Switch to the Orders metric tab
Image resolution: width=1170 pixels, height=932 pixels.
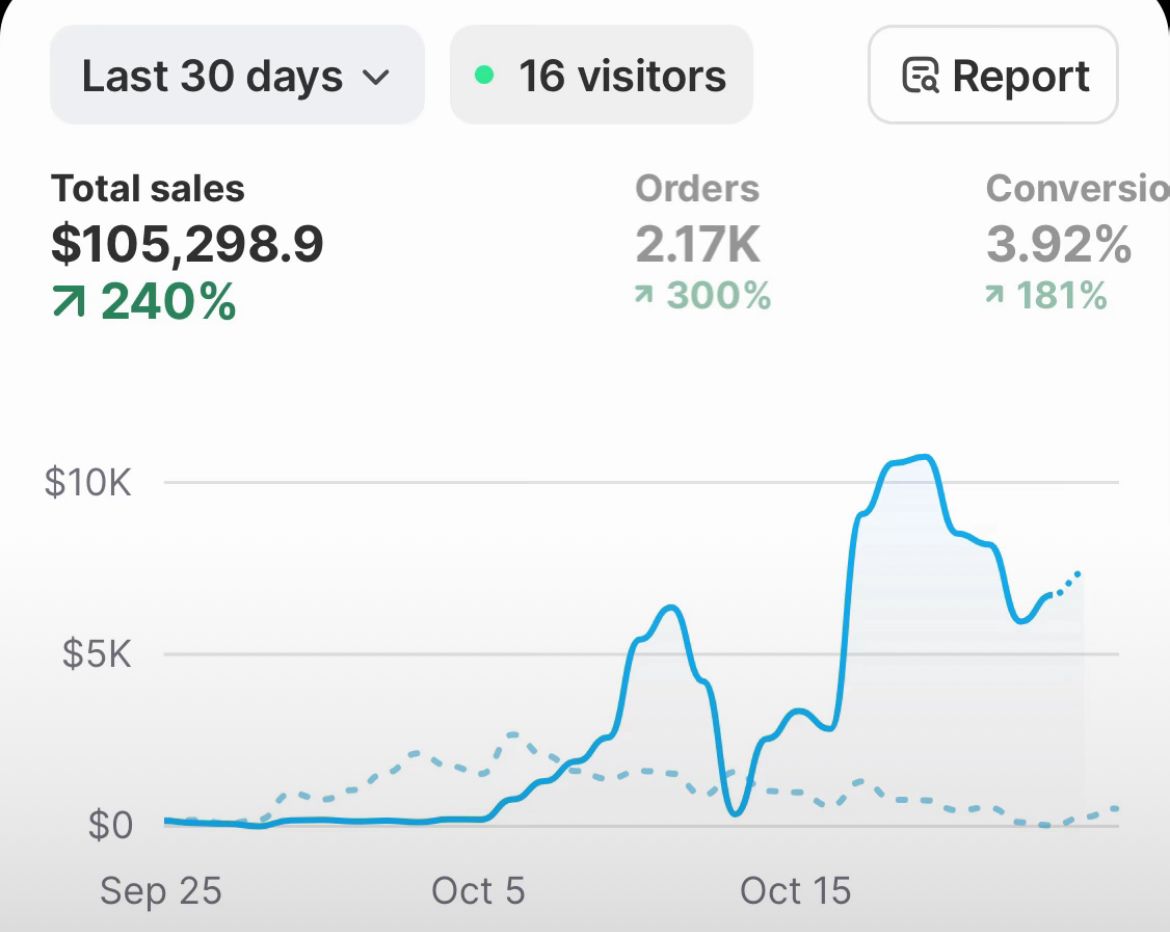(697, 189)
